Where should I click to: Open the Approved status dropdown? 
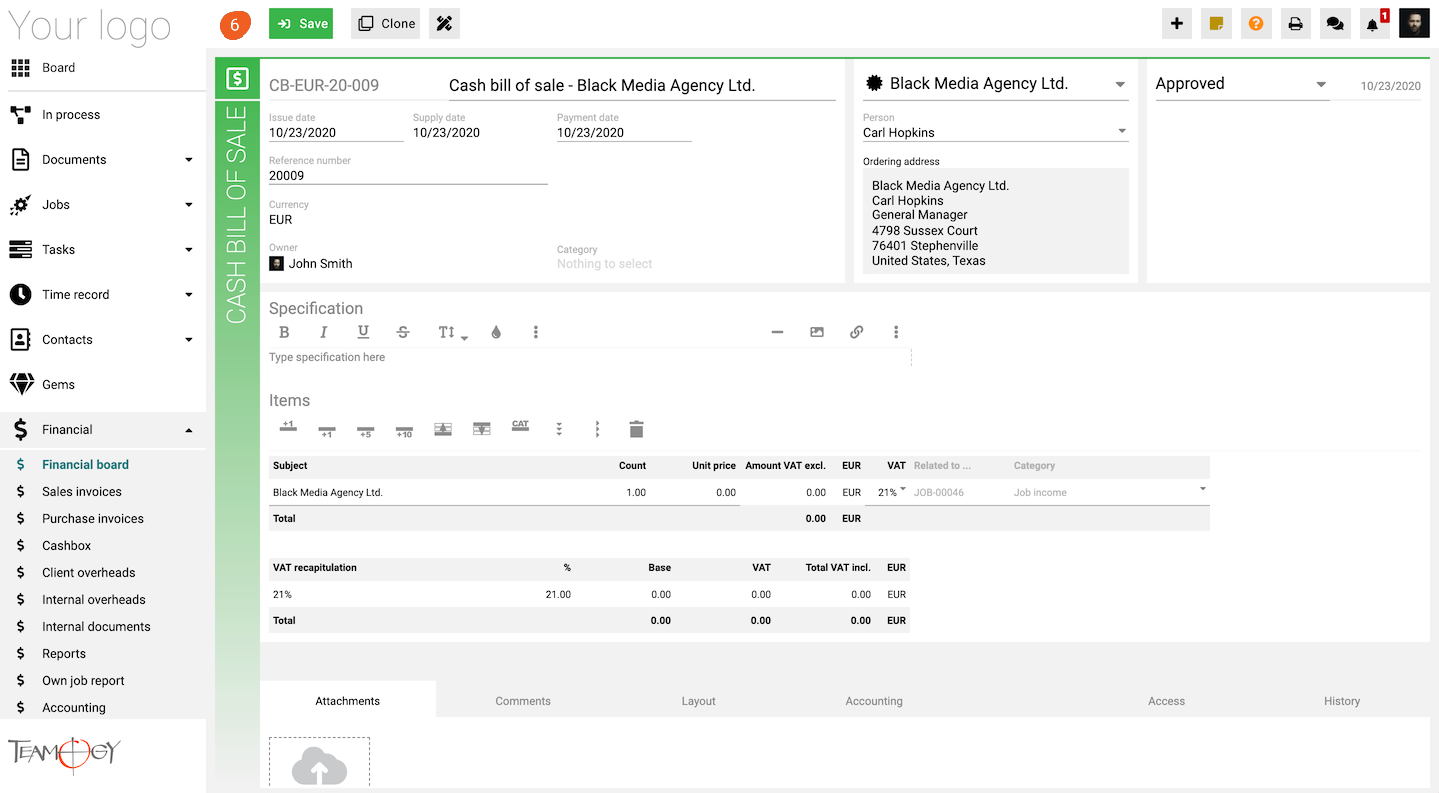click(x=1321, y=85)
